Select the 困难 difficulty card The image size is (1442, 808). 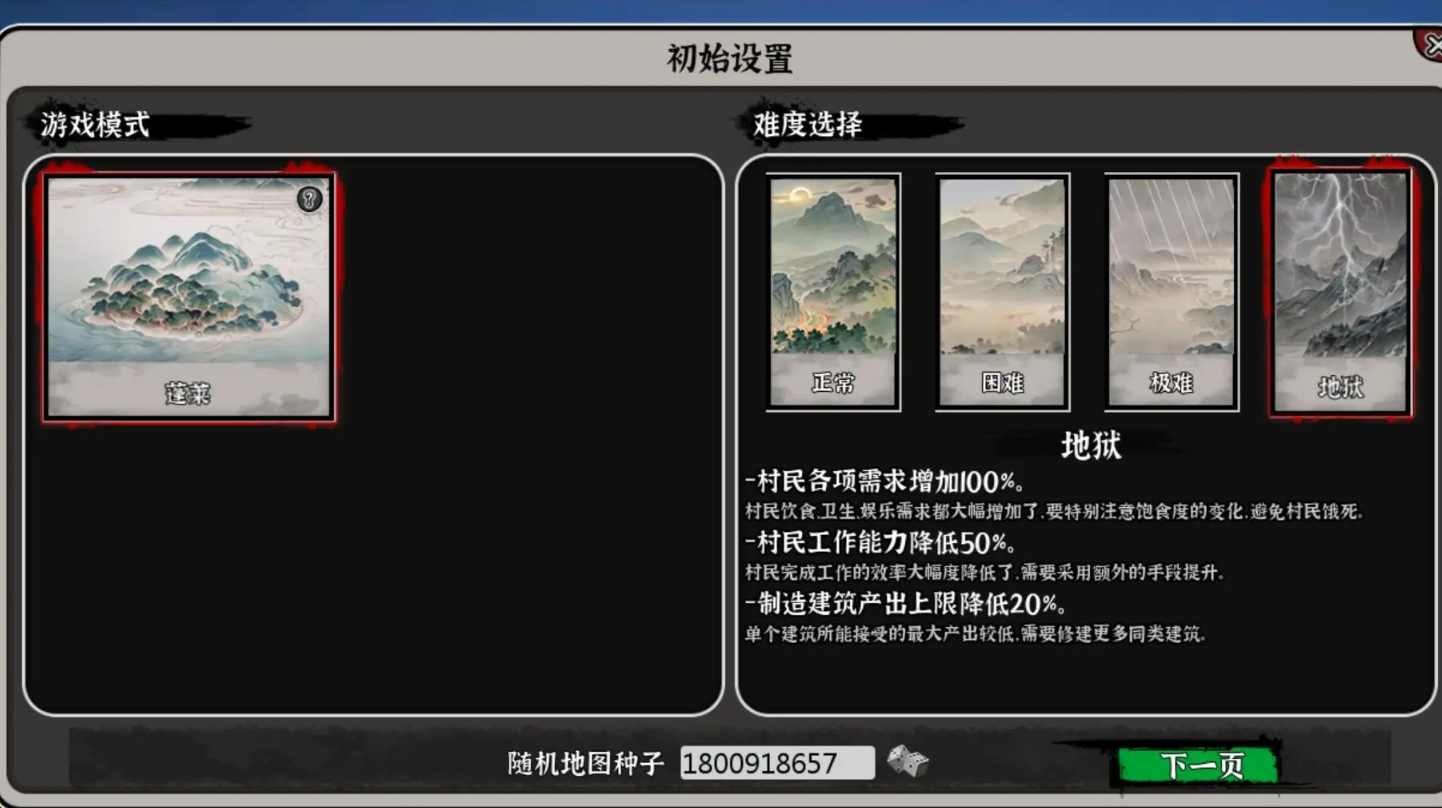1002,292
